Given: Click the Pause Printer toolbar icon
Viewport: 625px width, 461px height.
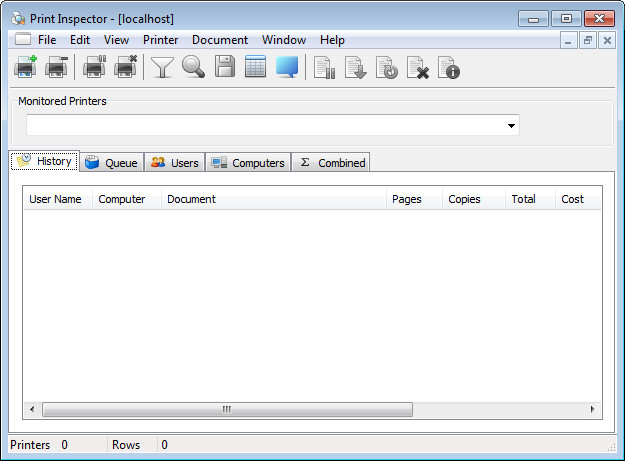Looking at the screenshot, I should tap(94, 67).
